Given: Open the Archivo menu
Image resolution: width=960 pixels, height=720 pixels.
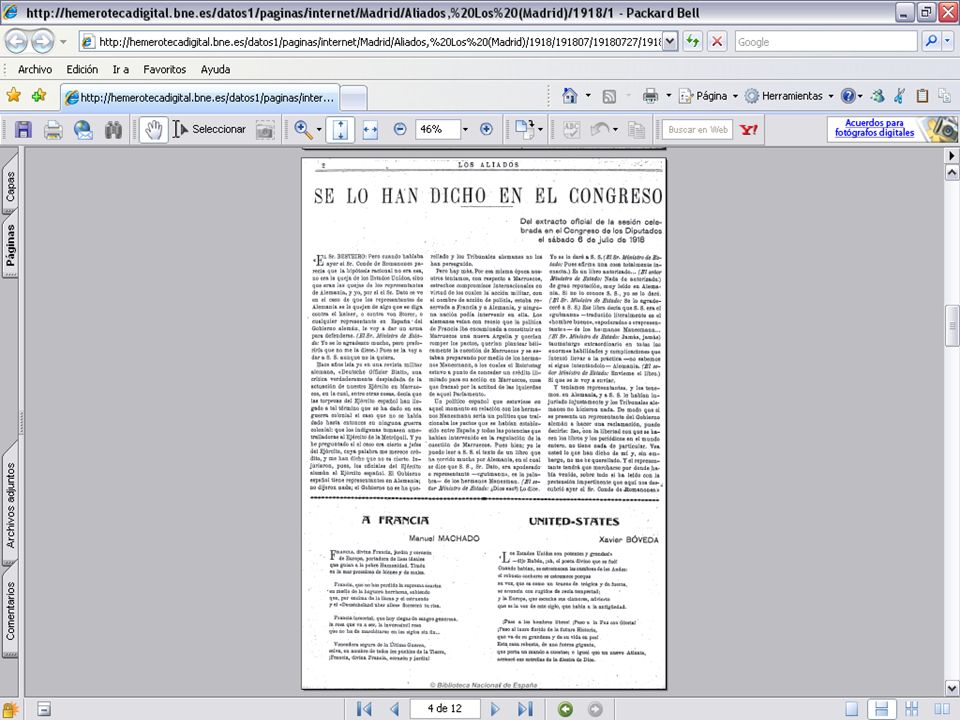Looking at the screenshot, I should 35,70.
